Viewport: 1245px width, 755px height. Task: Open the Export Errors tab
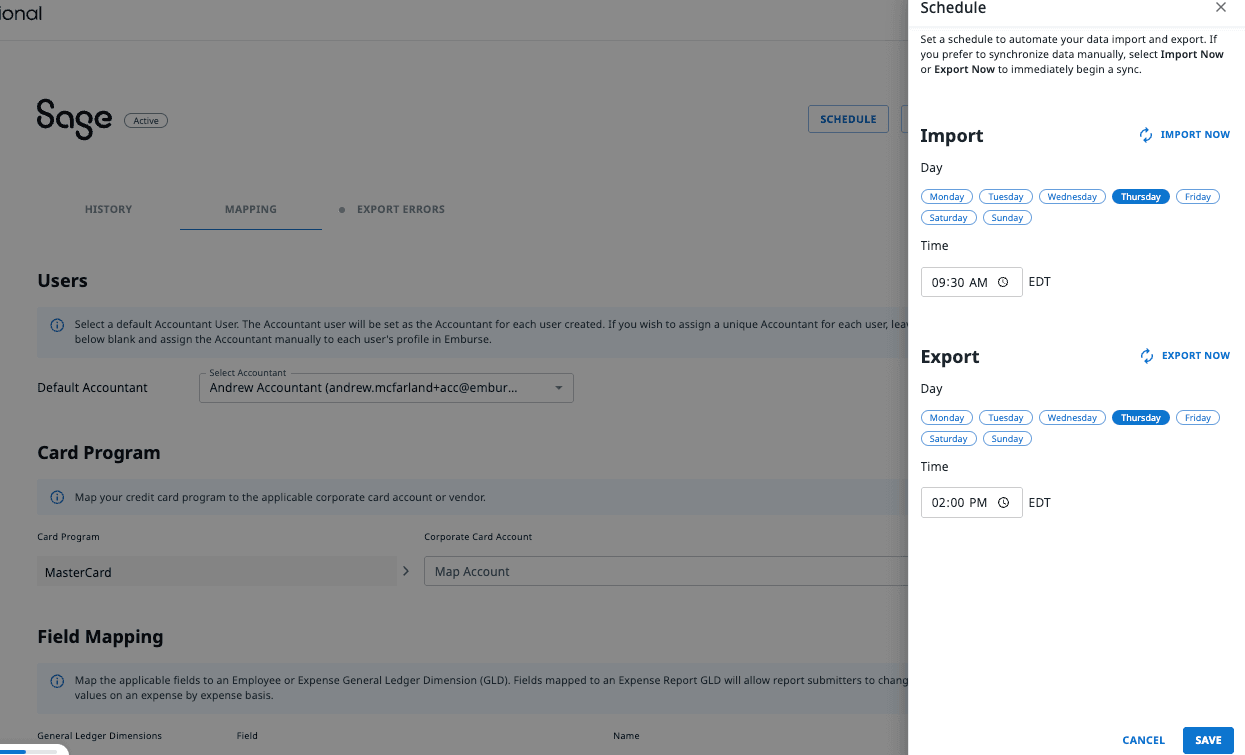click(400, 210)
